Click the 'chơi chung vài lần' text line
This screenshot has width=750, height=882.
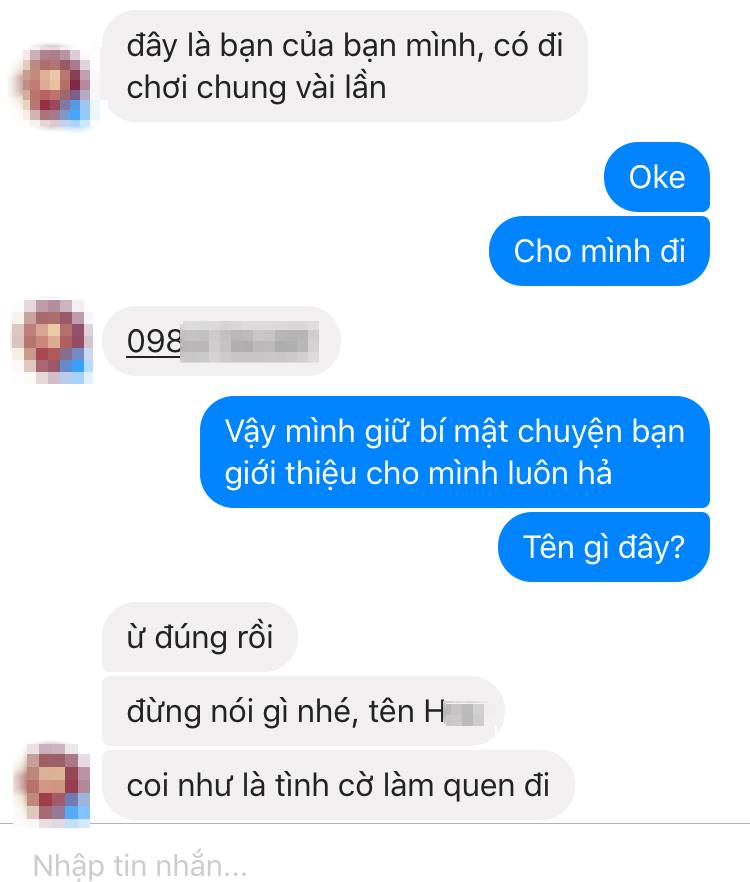click(x=257, y=88)
